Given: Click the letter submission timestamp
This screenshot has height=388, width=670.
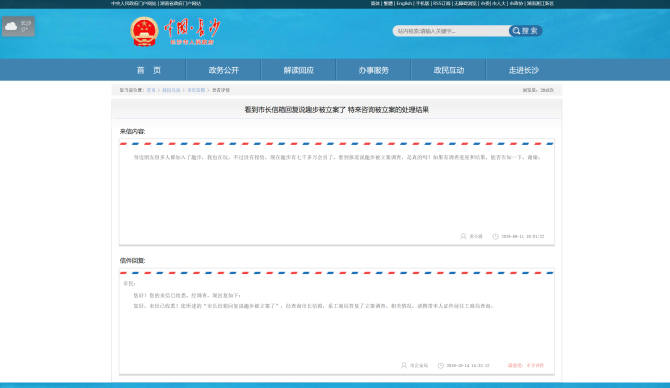Looking at the screenshot, I should point(523,236).
